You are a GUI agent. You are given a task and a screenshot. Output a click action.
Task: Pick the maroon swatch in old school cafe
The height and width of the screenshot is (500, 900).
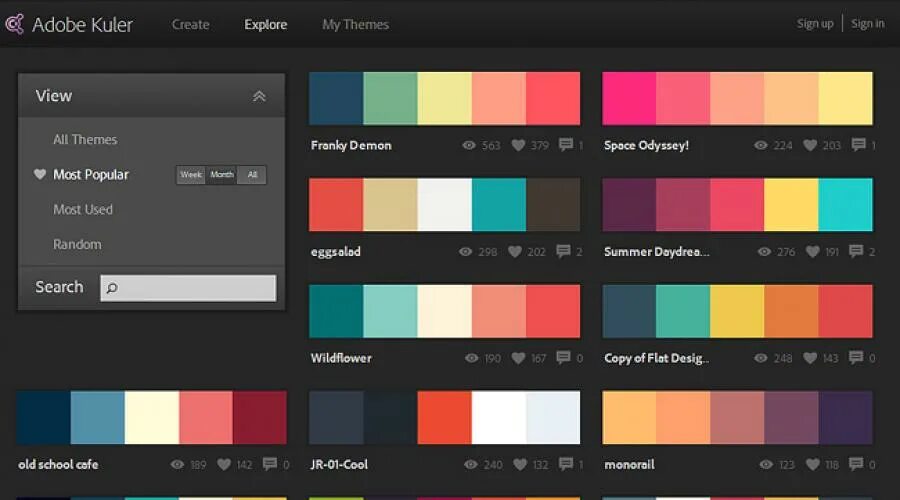click(260, 417)
